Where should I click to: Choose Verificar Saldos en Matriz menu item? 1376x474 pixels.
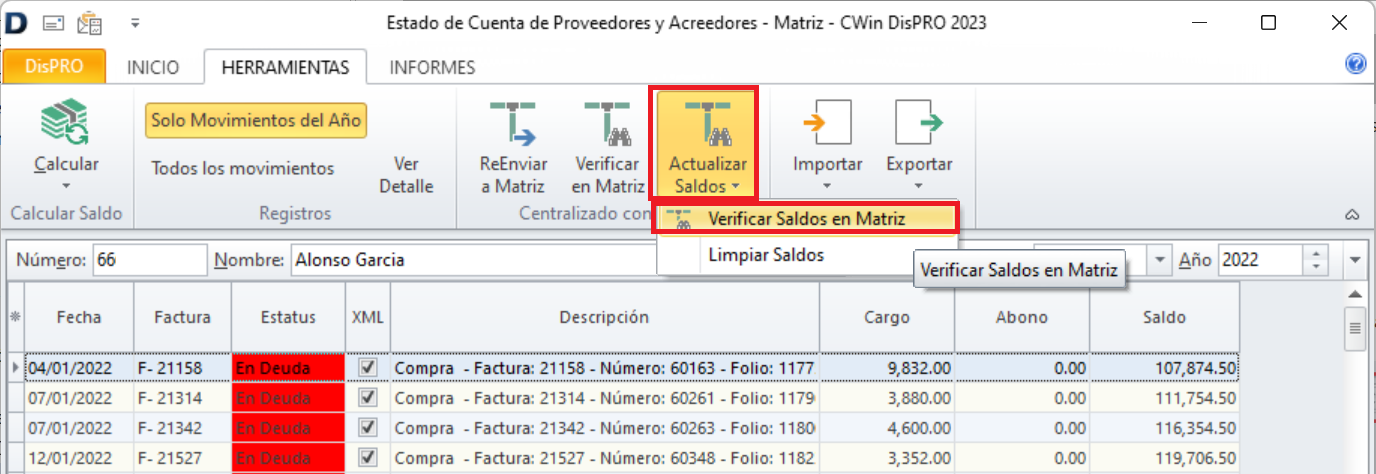806,218
